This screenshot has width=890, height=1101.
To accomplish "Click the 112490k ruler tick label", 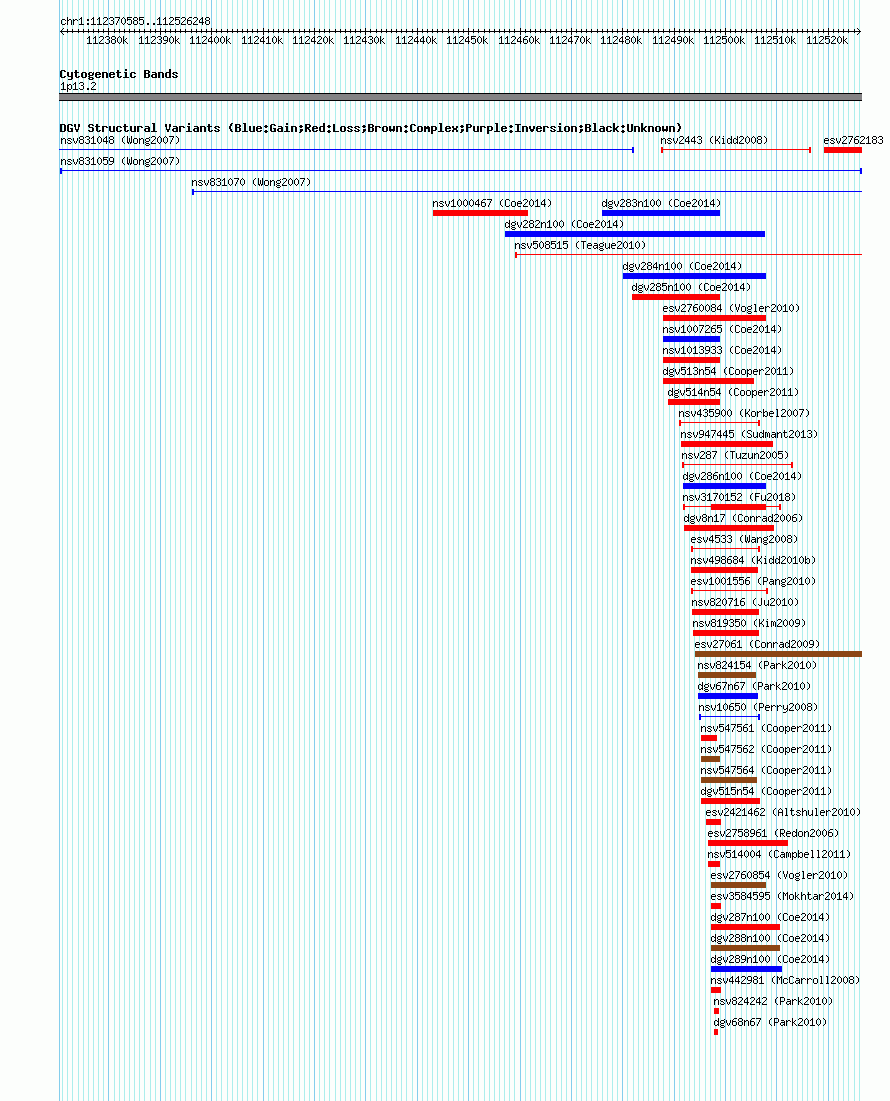I will [672, 41].
